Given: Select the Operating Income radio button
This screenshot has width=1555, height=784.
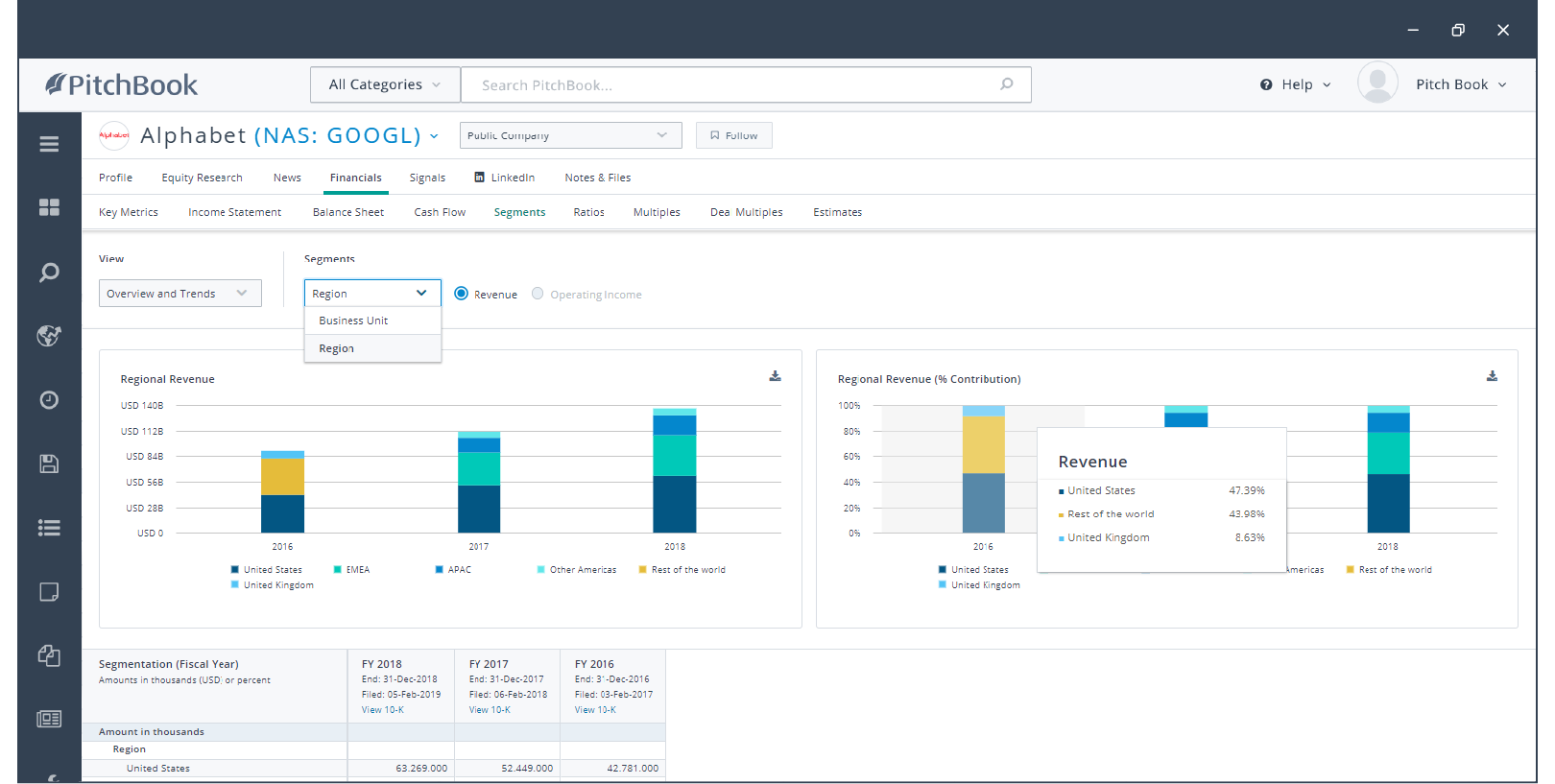Looking at the screenshot, I should point(538,294).
